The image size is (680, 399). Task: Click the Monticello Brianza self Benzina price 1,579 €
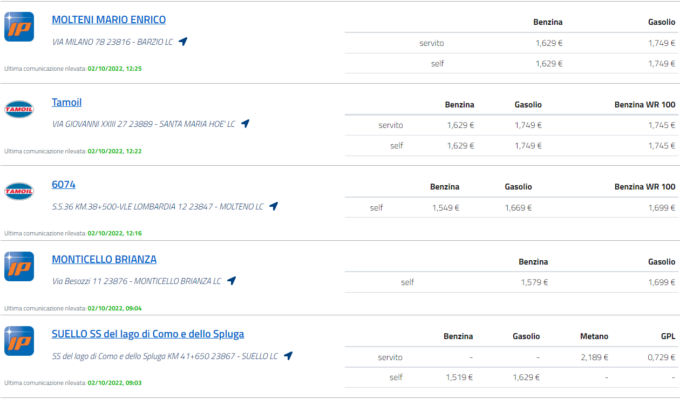click(534, 282)
